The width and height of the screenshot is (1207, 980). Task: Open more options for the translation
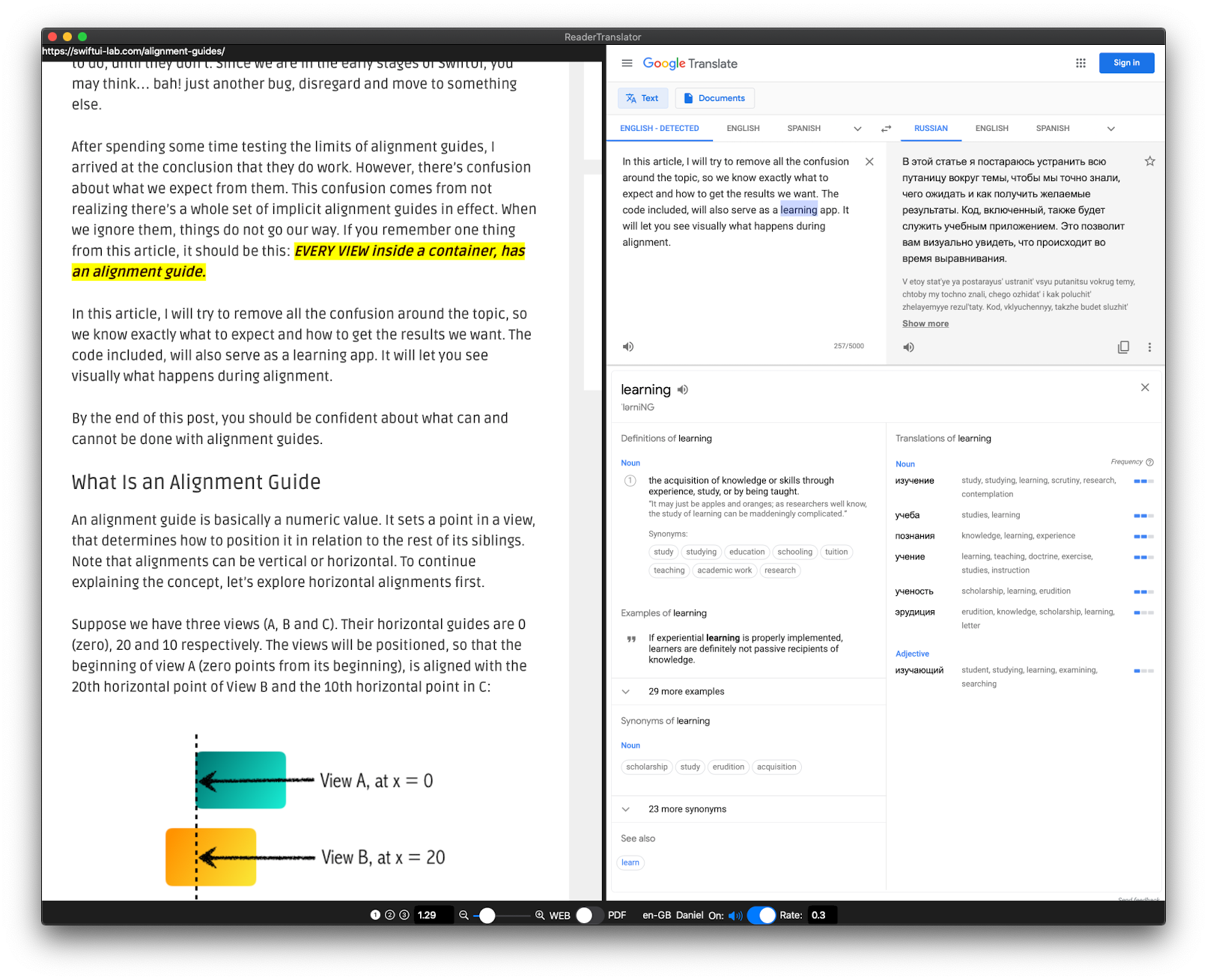1149,347
